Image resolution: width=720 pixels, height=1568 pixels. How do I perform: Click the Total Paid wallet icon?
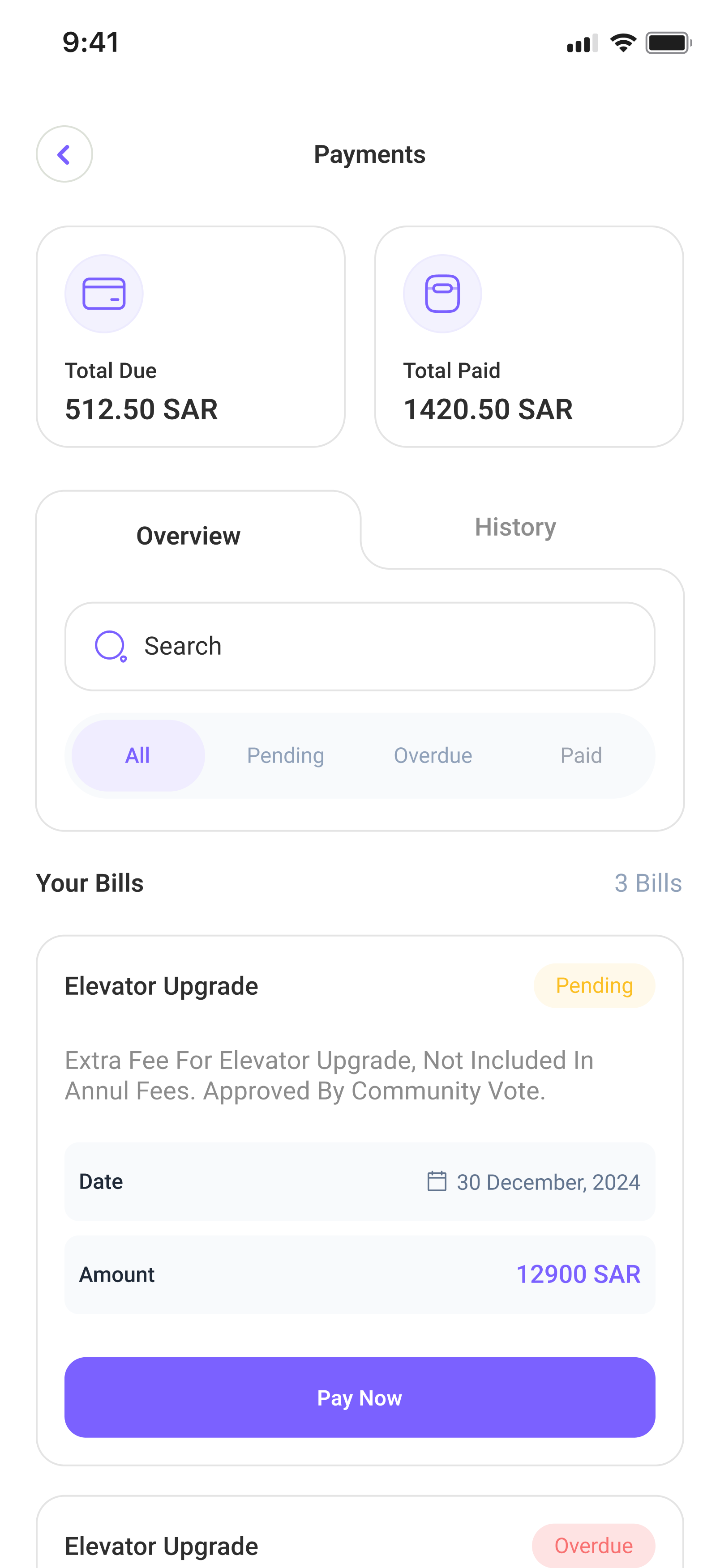(442, 294)
